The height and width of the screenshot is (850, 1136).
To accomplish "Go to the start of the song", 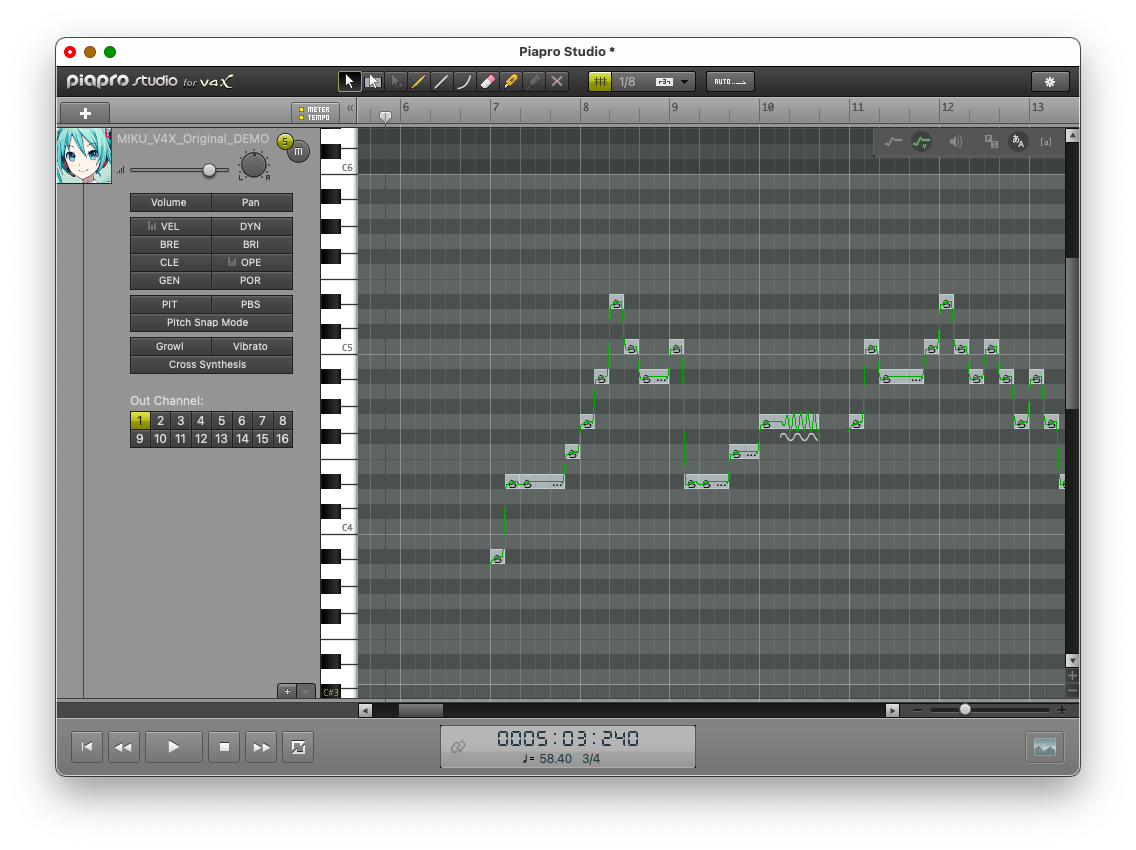I will coord(87,748).
